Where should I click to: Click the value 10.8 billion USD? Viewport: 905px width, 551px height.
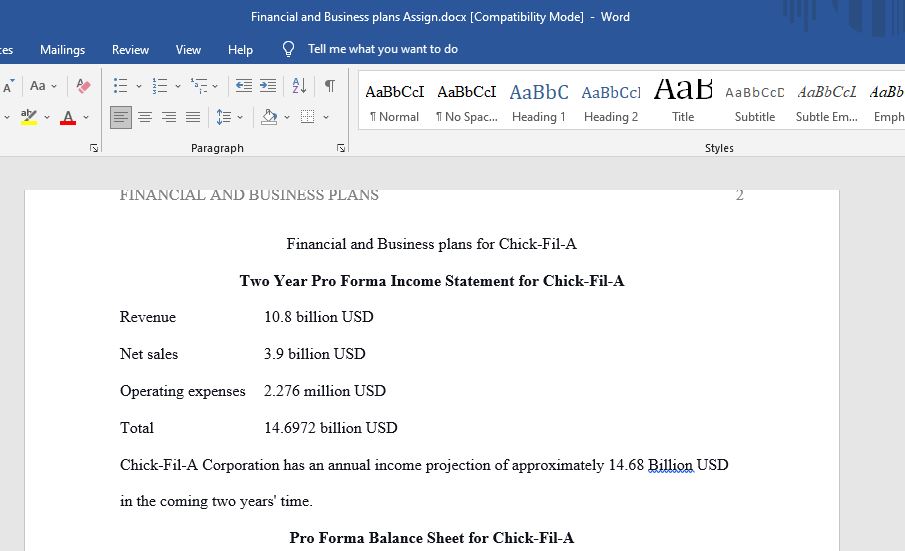319,317
